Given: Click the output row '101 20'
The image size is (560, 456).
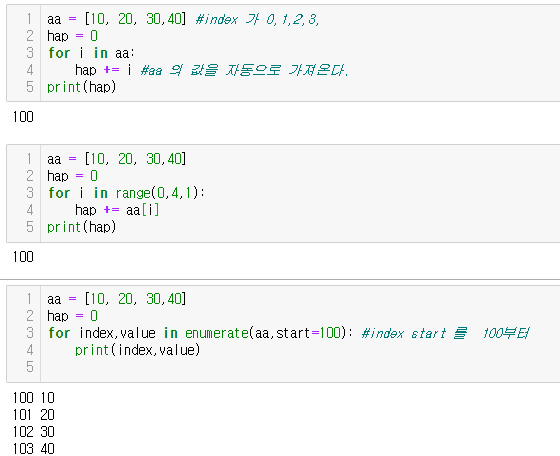Looking at the screenshot, I should click(34, 415).
